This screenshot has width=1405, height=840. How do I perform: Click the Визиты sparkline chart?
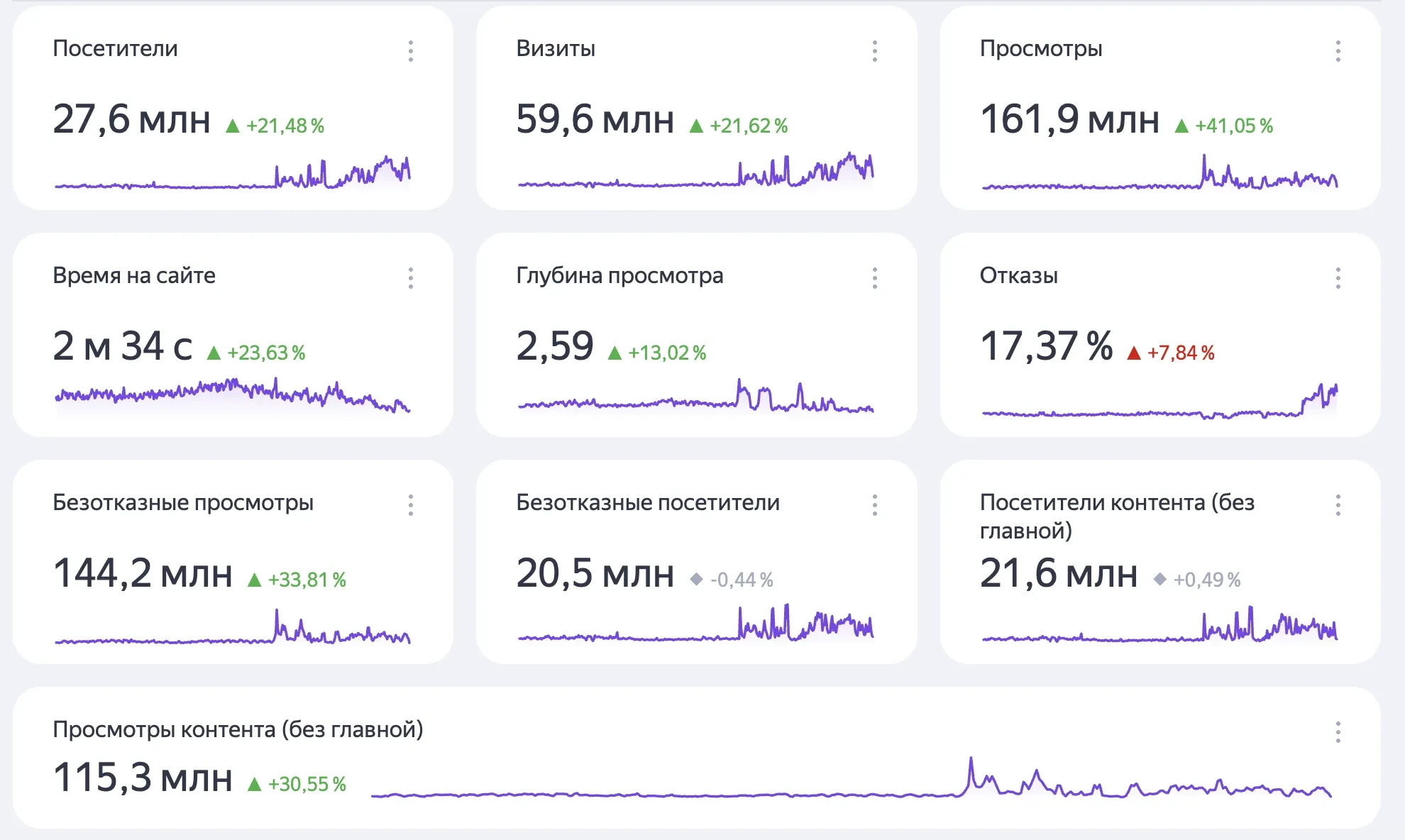pos(695,172)
